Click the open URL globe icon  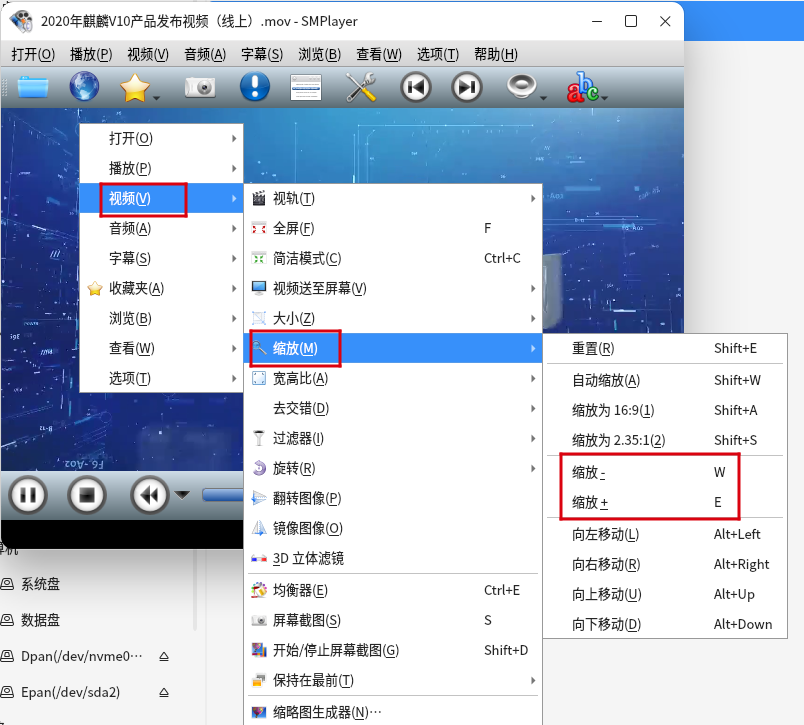point(84,88)
